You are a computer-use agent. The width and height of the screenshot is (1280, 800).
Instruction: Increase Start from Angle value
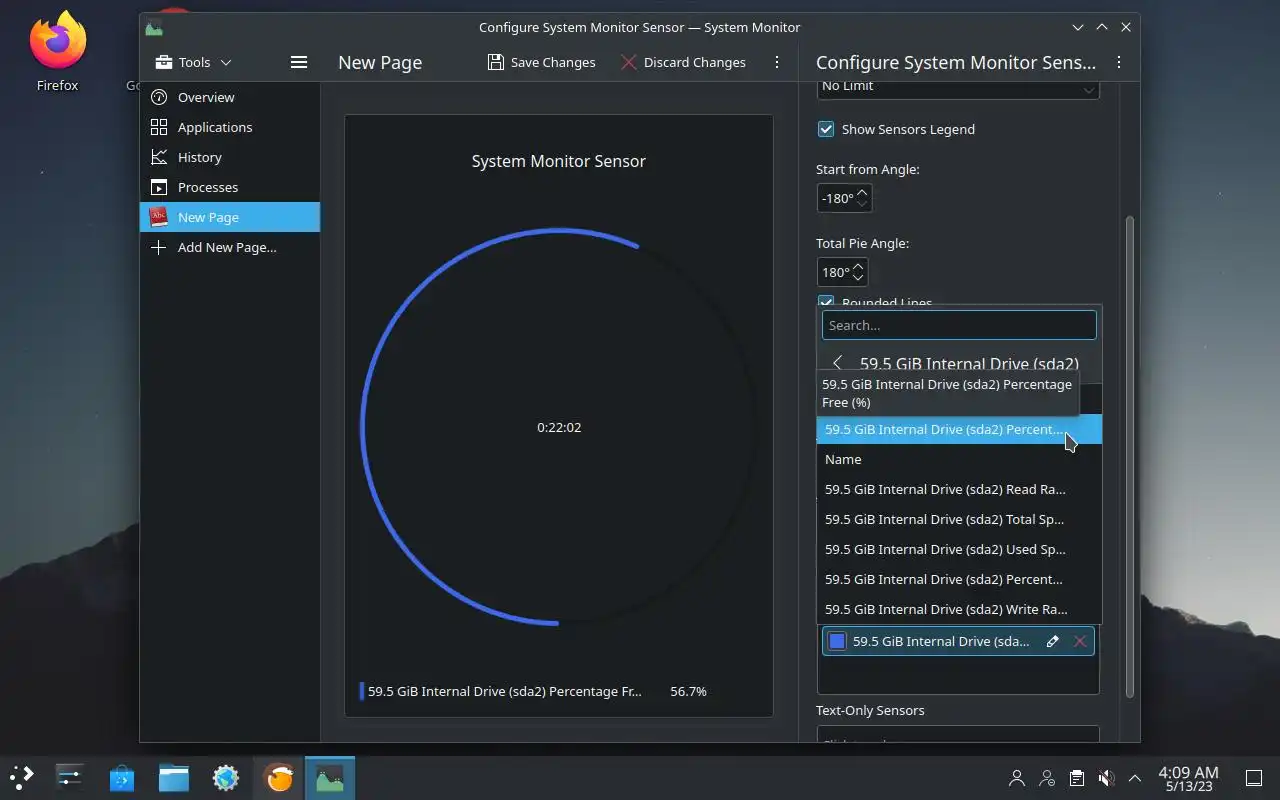863,191
